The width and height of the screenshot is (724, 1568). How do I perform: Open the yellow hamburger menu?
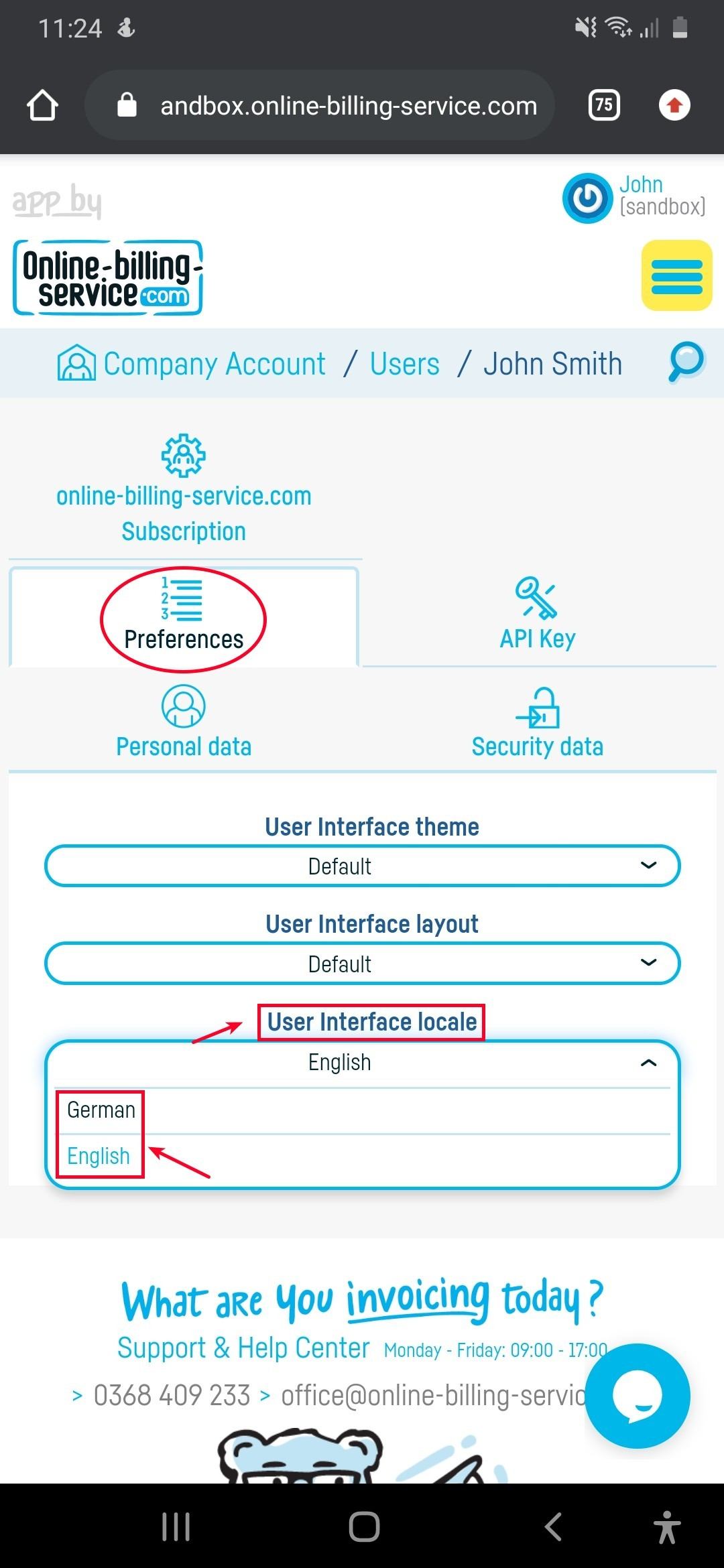[x=676, y=275]
